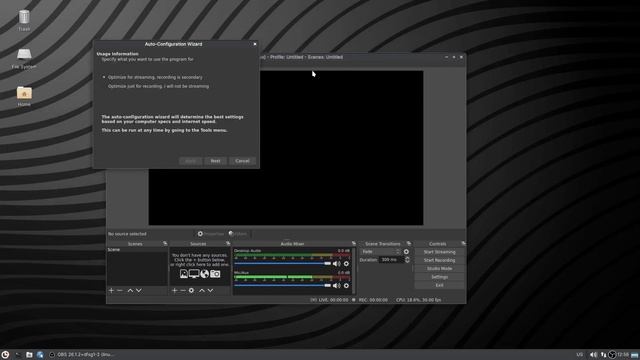Launch the web browser from the taskbar
The image size is (640, 360).
(x=40, y=355)
